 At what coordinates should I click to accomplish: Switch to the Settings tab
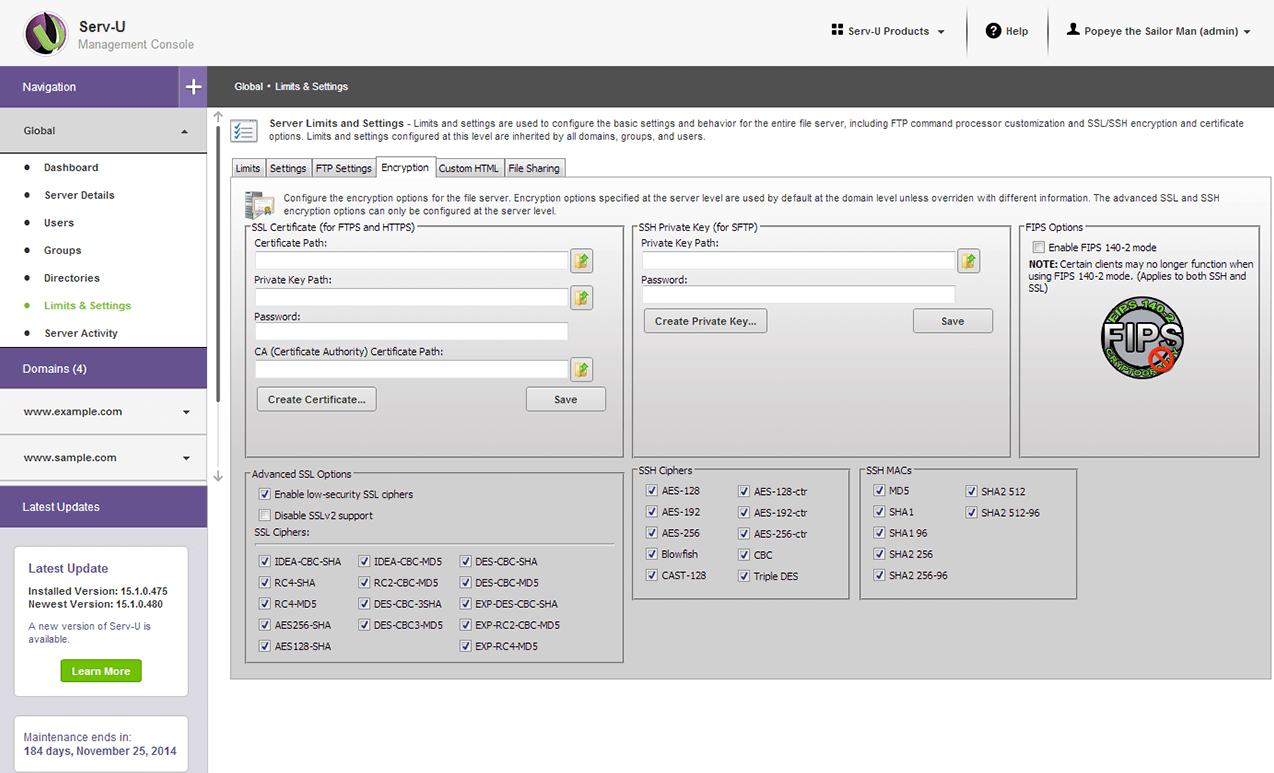(x=288, y=168)
